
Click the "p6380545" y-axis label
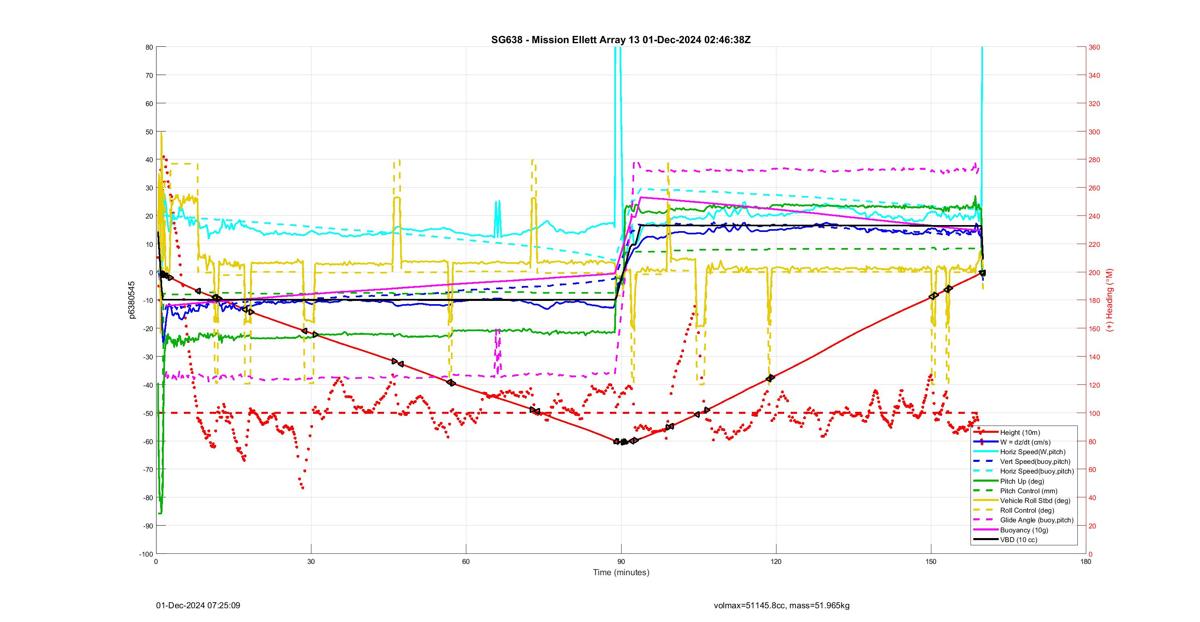(131, 300)
